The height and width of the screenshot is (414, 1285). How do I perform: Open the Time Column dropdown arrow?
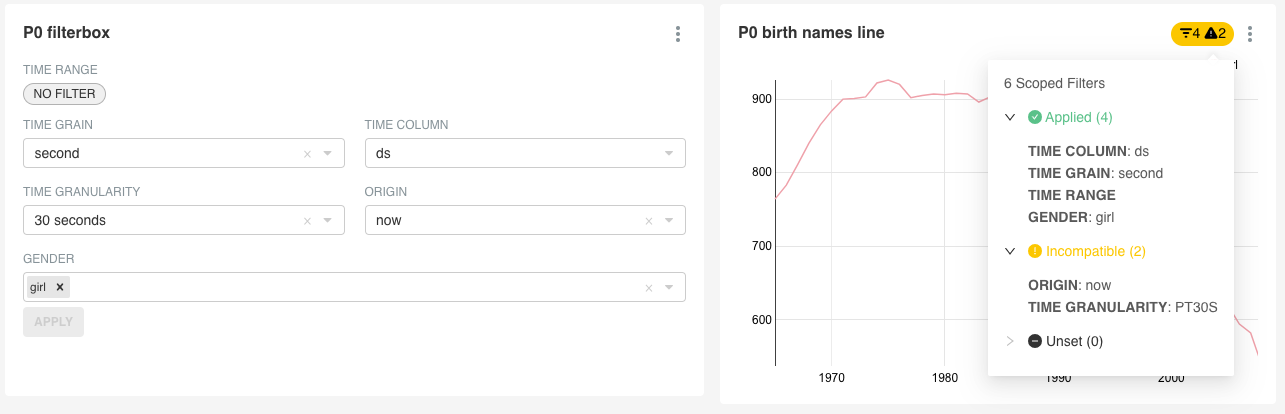coord(669,154)
